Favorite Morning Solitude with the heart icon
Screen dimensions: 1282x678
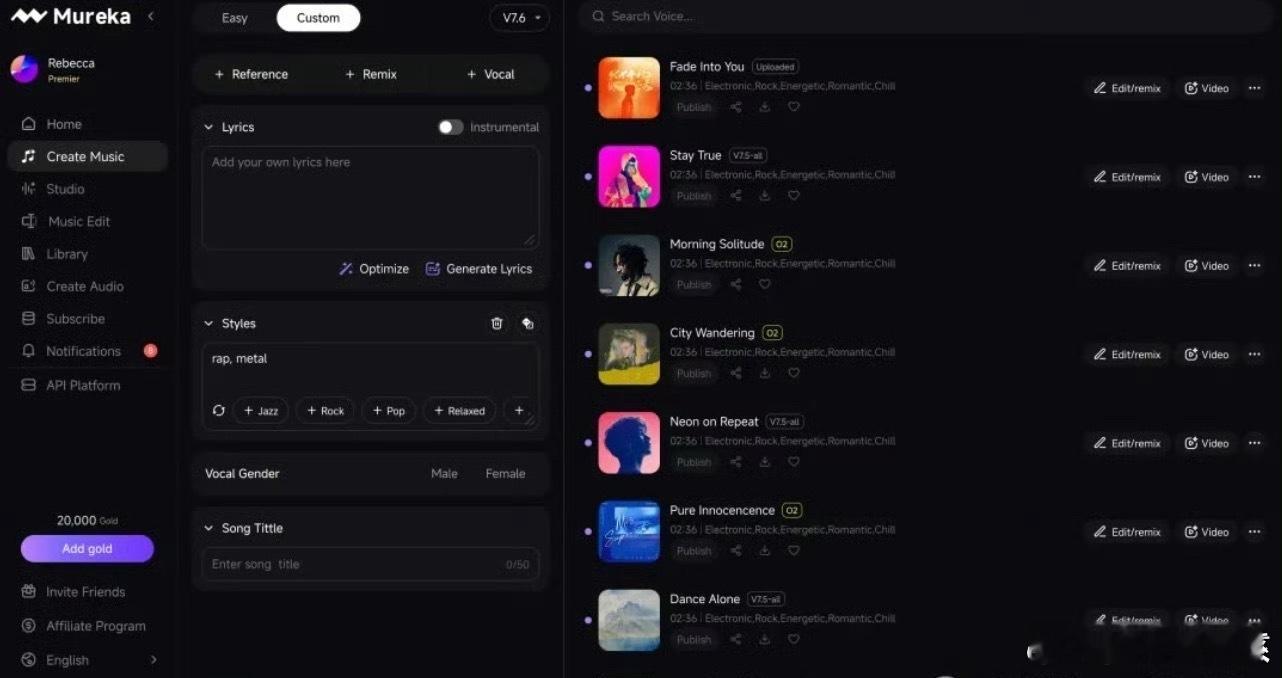(x=765, y=285)
